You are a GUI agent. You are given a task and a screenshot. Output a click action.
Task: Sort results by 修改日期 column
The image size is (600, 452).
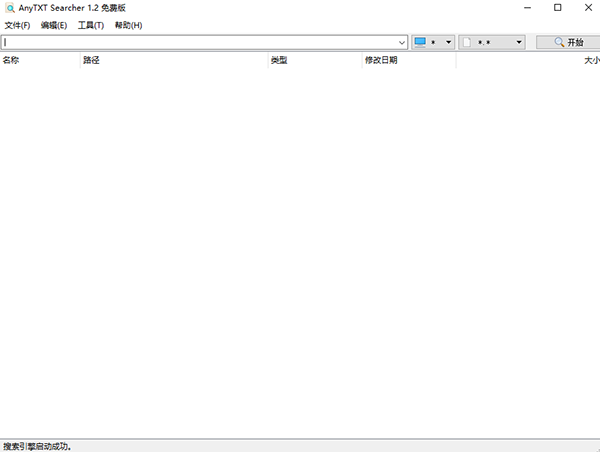click(x=409, y=60)
